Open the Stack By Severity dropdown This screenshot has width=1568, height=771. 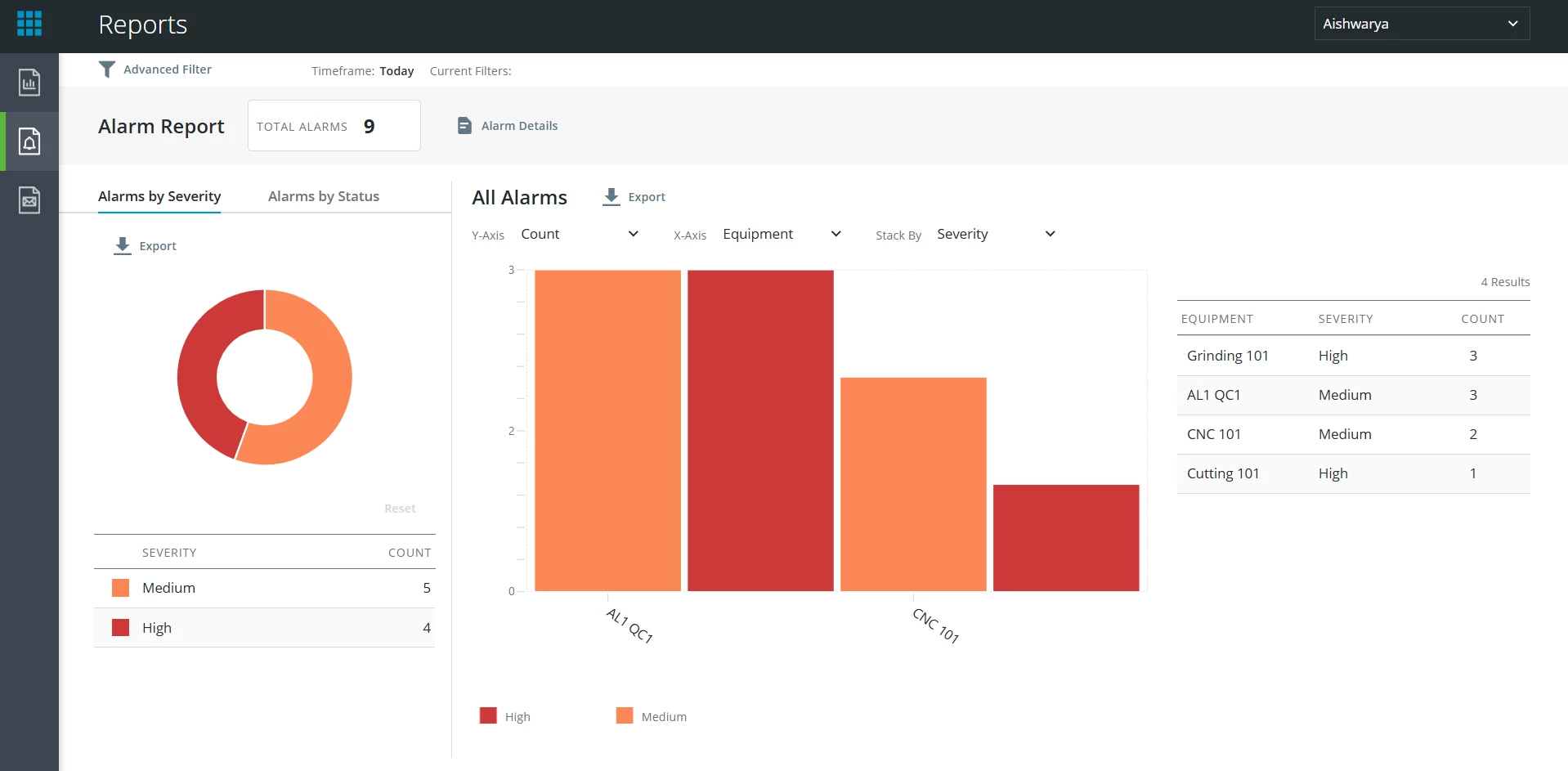(996, 235)
